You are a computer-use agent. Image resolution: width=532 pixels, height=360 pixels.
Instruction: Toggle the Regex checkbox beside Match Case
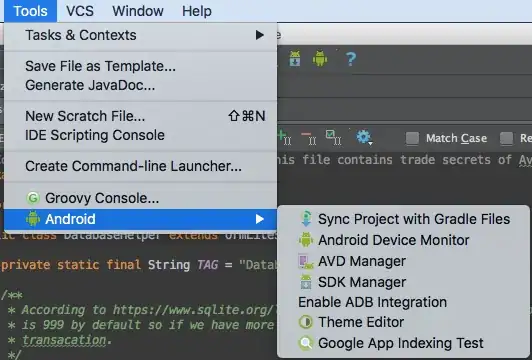pyautogui.click(x=506, y=138)
